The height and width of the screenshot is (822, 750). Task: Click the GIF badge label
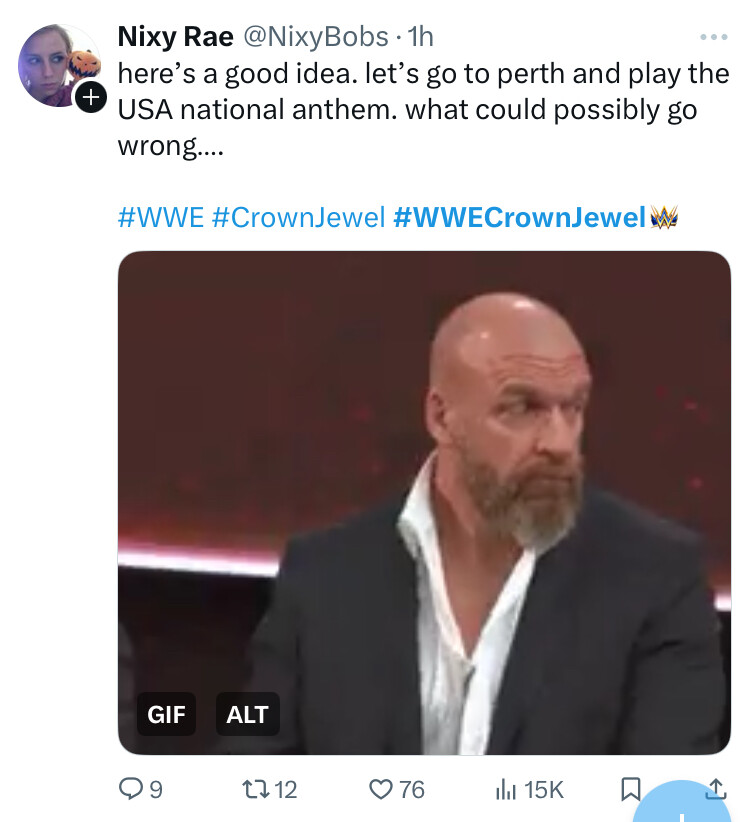tap(166, 714)
